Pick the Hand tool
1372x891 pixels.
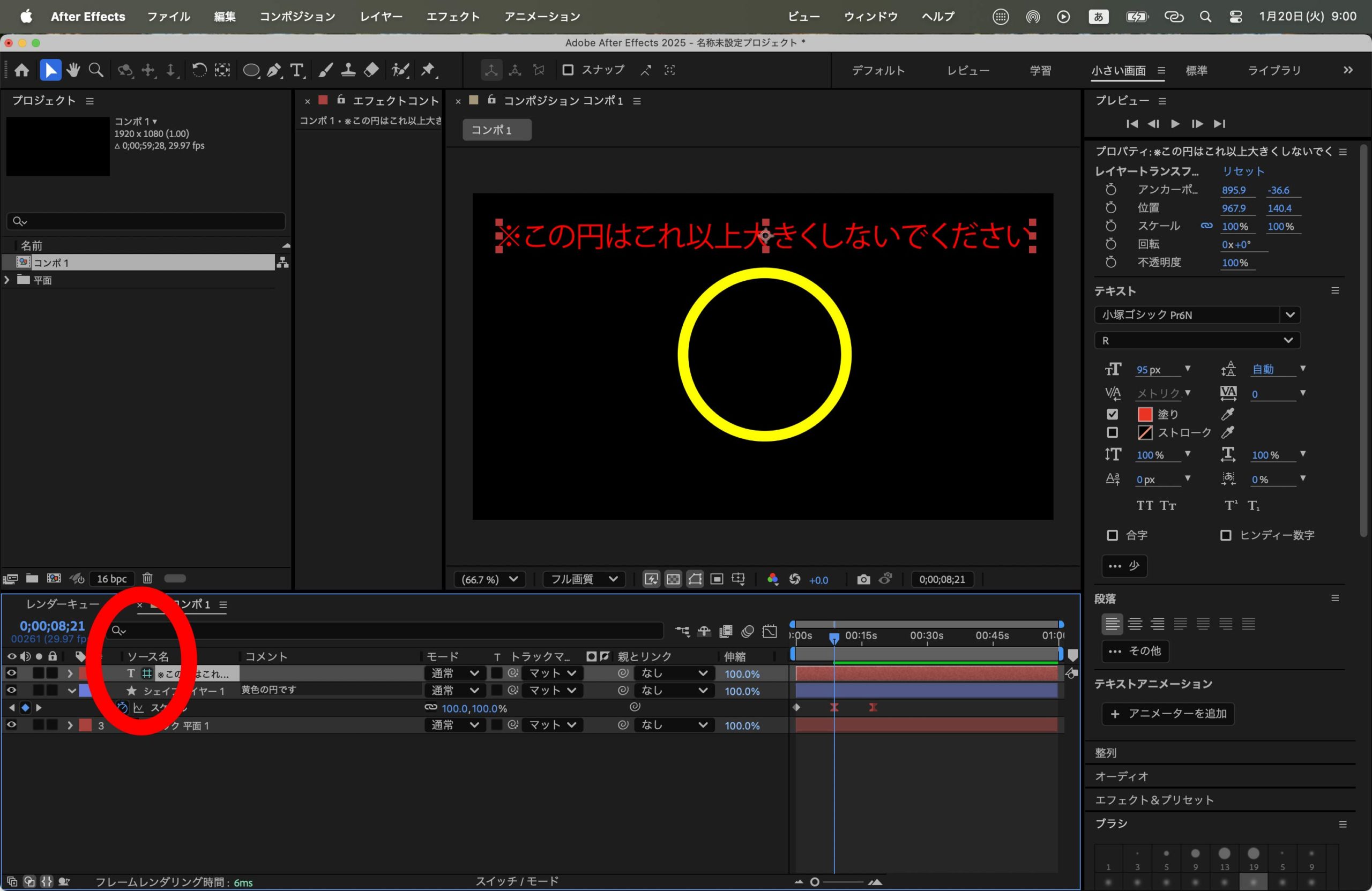pyautogui.click(x=73, y=70)
